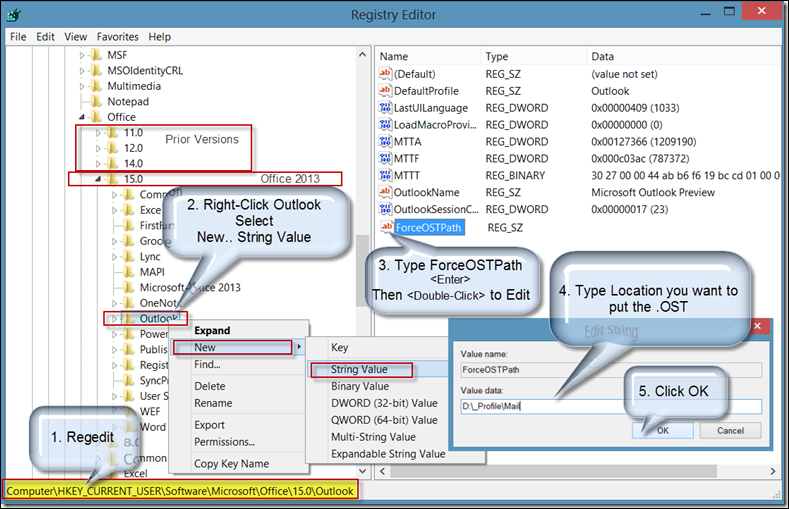Click the MAPI folder icon
This screenshot has height=509, width=789.
tap(129, 272)
